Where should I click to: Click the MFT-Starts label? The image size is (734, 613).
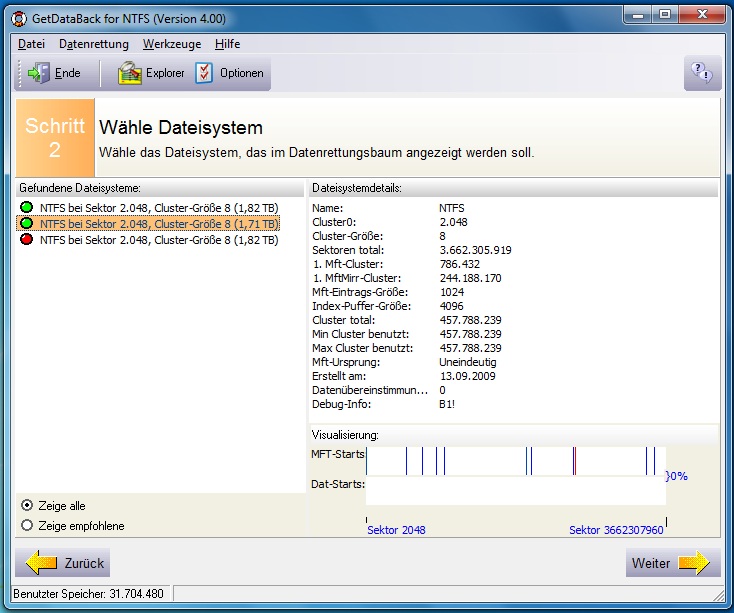tap(338, 454)
